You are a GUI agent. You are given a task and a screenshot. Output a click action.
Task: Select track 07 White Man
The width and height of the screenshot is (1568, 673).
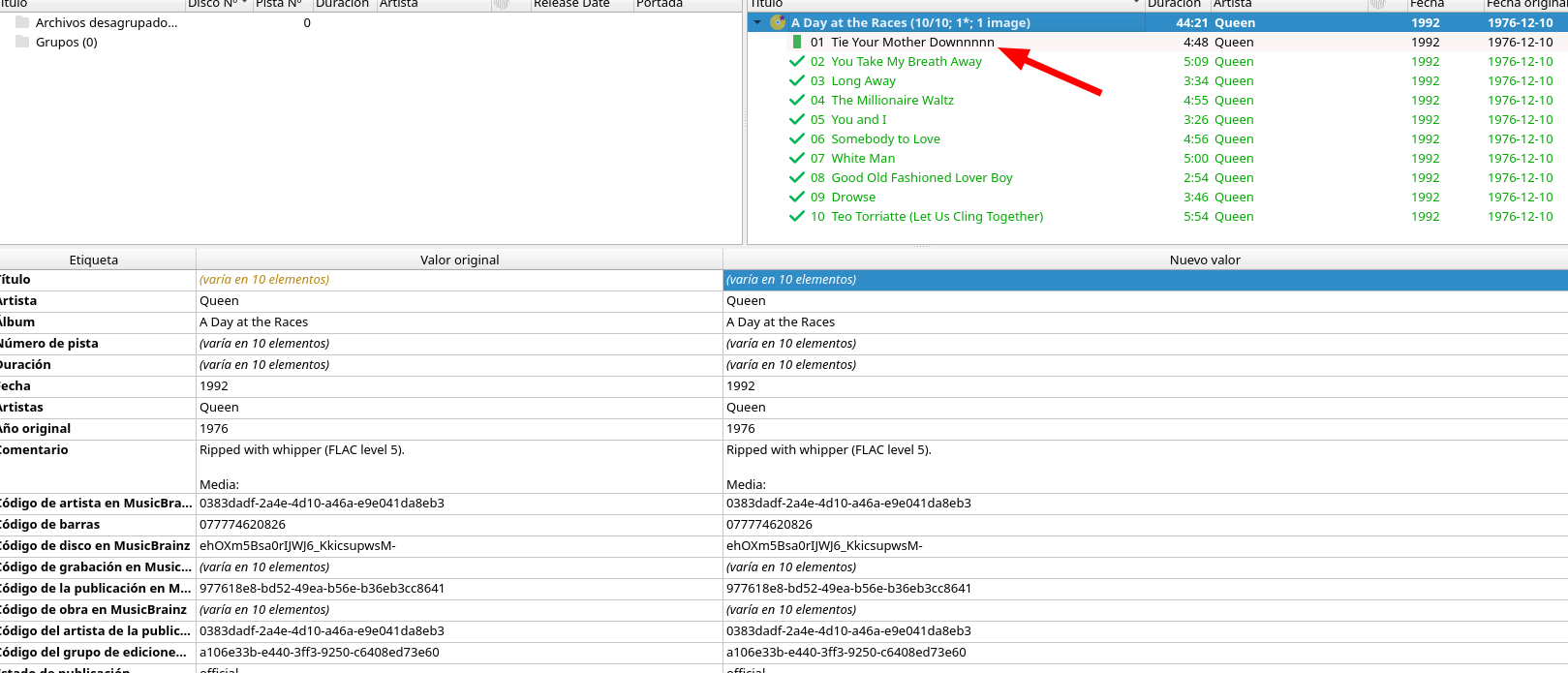[1157, 158]
